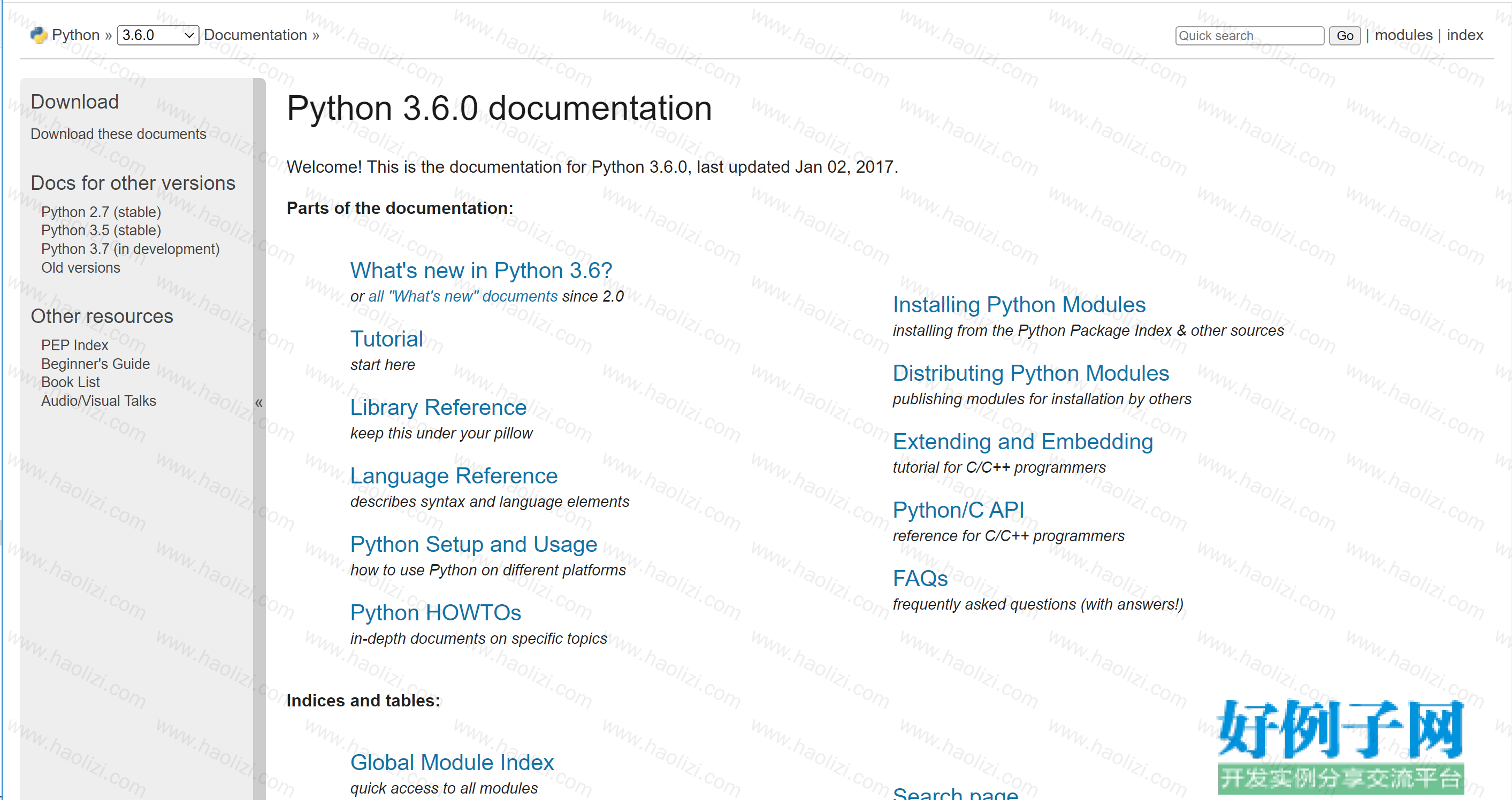Click the Python breadcrumb link
1512x800 pixels.
(76, 35)
